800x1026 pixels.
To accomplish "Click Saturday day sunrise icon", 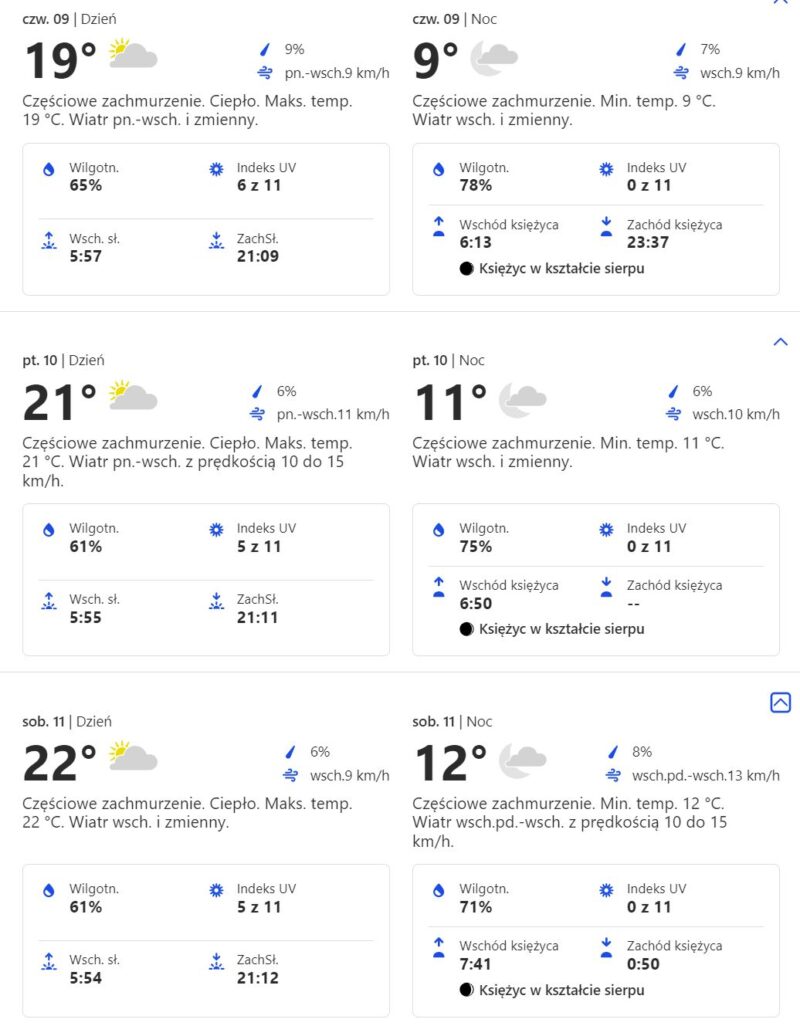I will [x=48, y=961].
